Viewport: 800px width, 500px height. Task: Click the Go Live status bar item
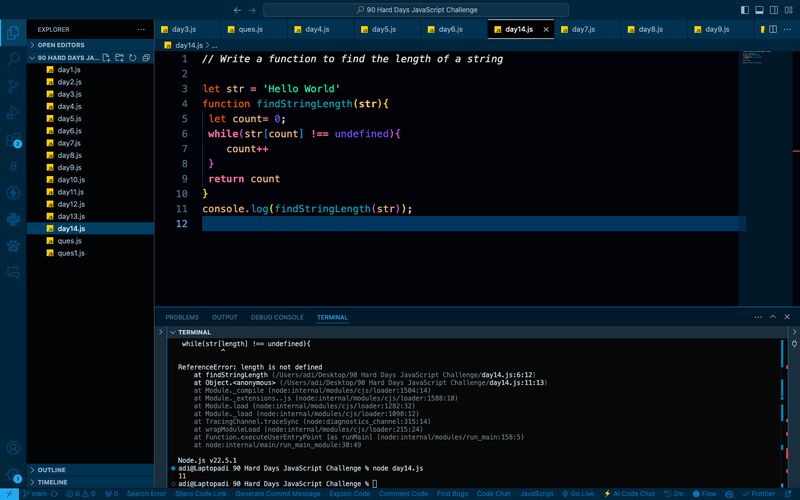pos(579,494)
